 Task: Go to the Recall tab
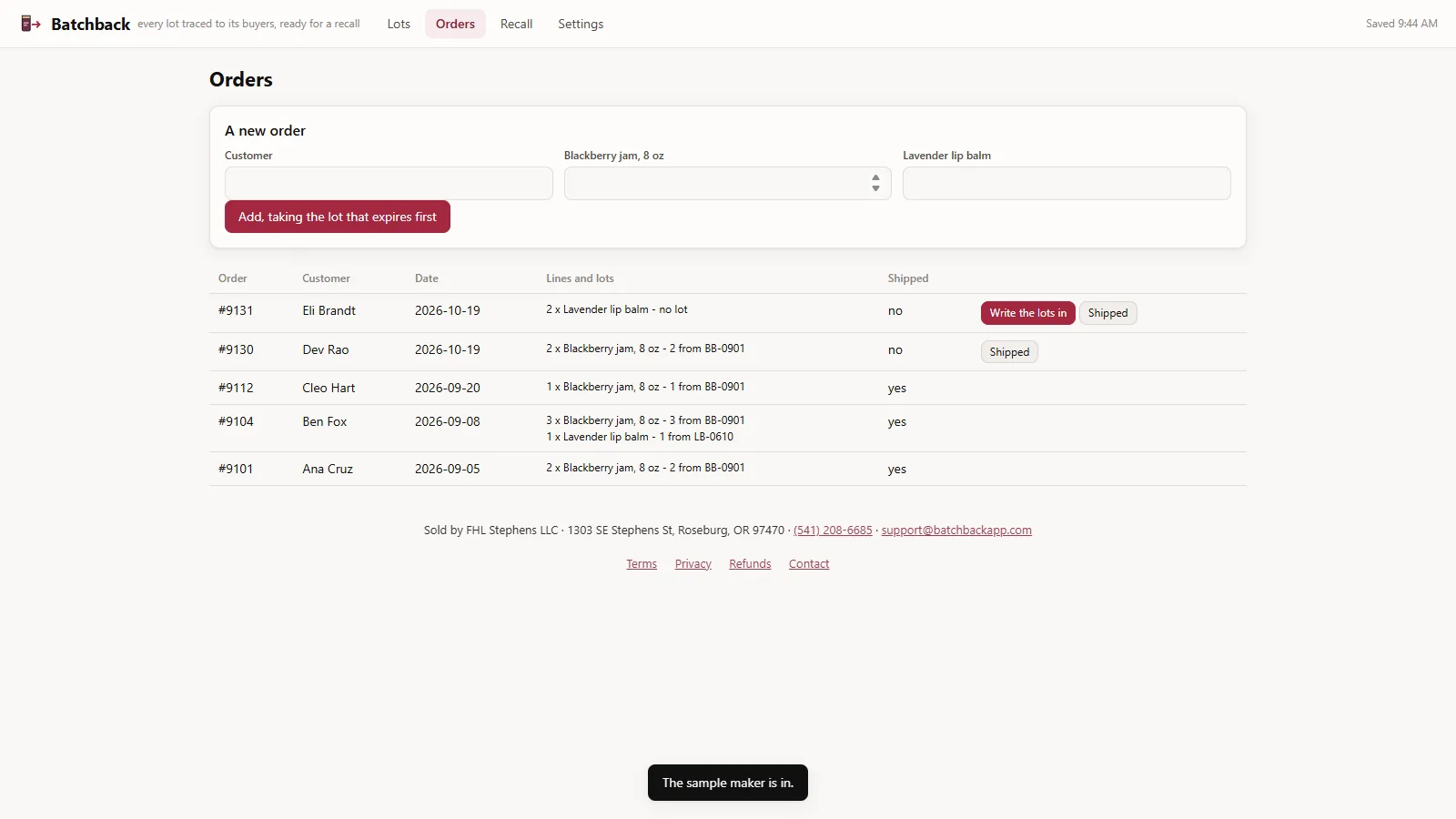(x=516, y=24)
